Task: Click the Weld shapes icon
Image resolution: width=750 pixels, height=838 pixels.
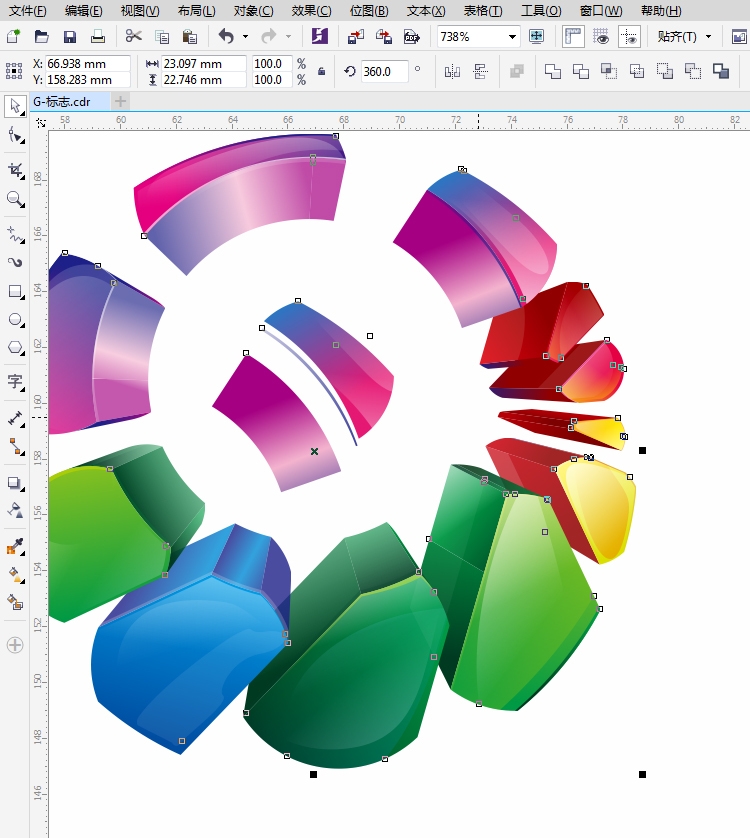Action: point(553,72)
